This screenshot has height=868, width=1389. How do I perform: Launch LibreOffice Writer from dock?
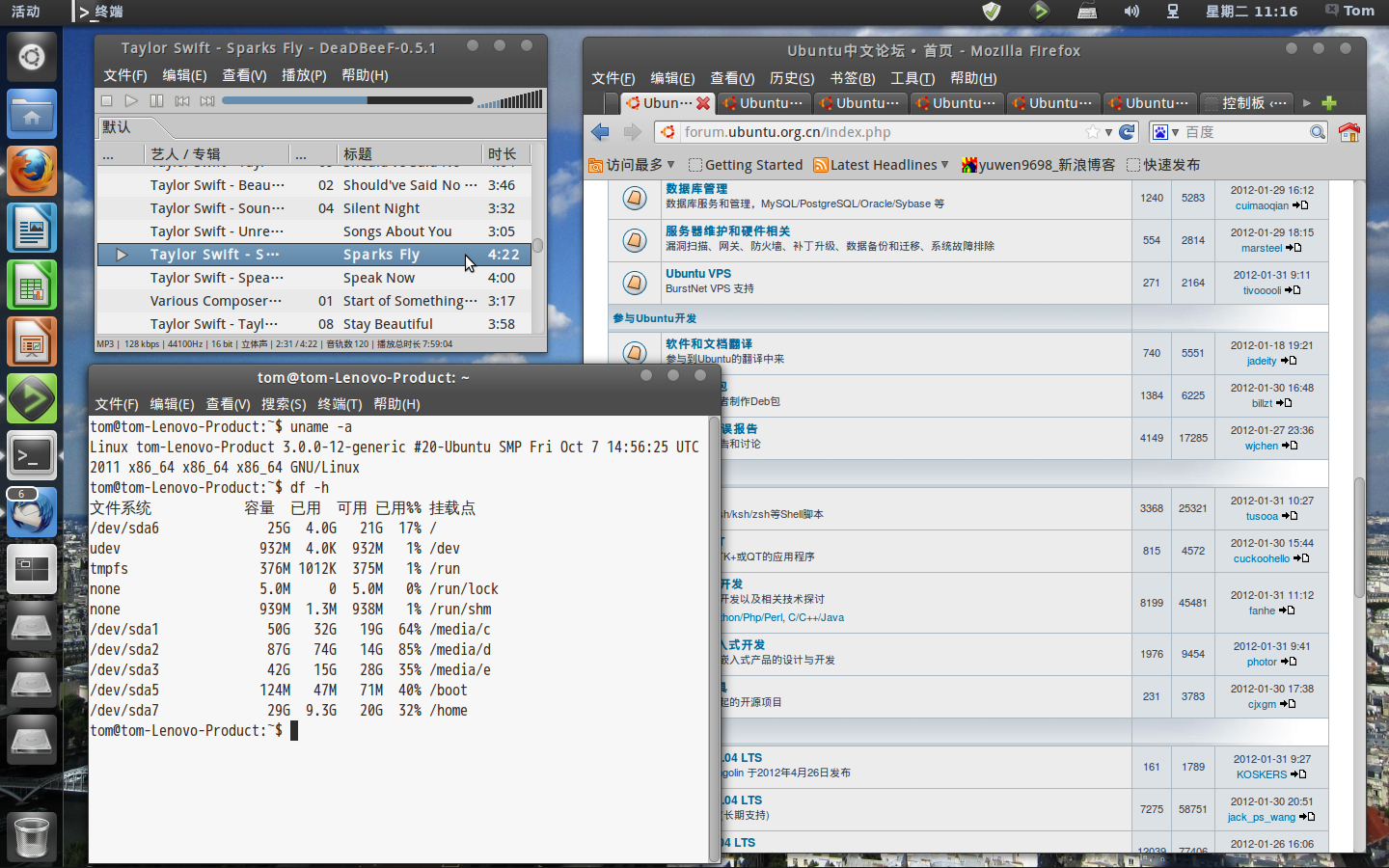32,230
